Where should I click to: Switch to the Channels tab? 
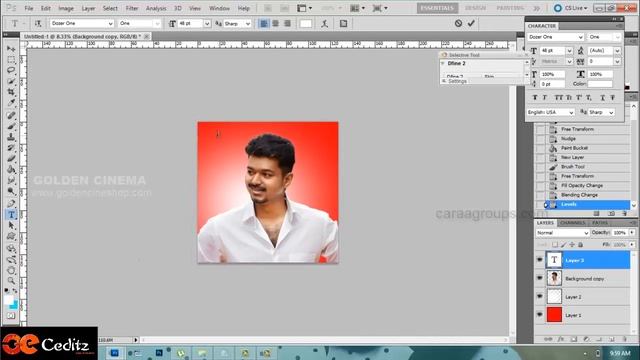tap(573, 223)
